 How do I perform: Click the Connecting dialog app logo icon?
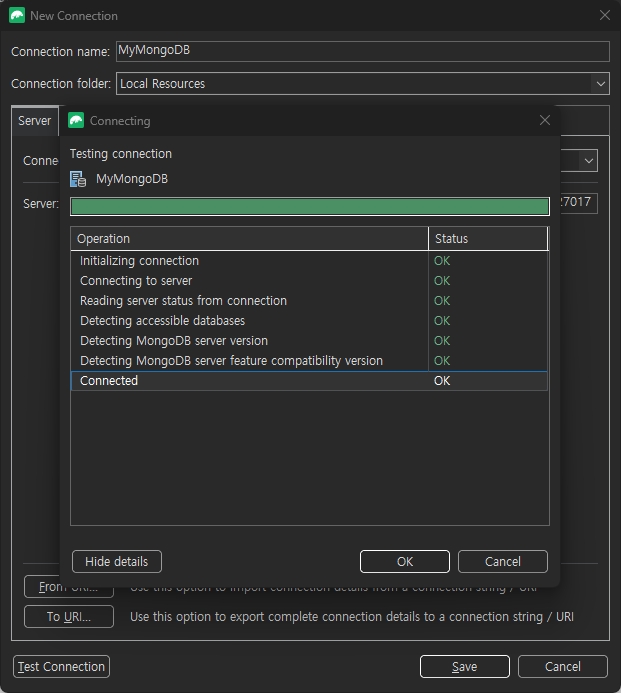76,121
